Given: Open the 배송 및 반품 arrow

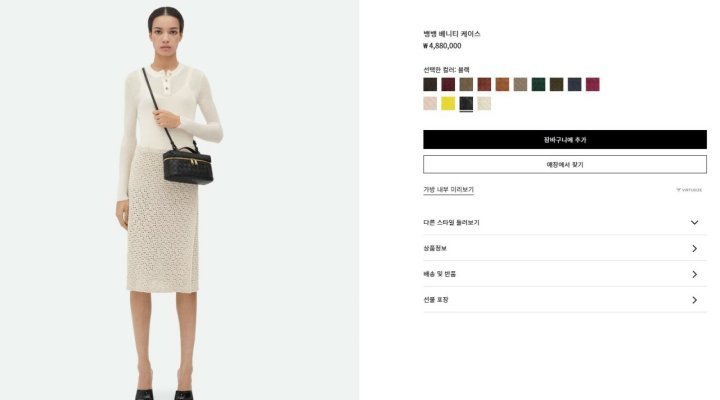Looking at the screenshot, I should point(694,274).
